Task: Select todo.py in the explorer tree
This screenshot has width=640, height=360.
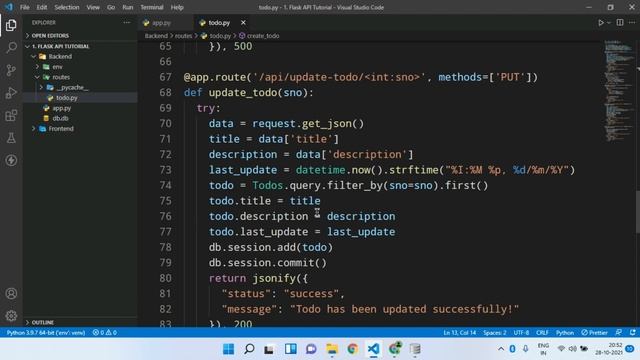Action: pyautogui.click(x=80, y=98)
